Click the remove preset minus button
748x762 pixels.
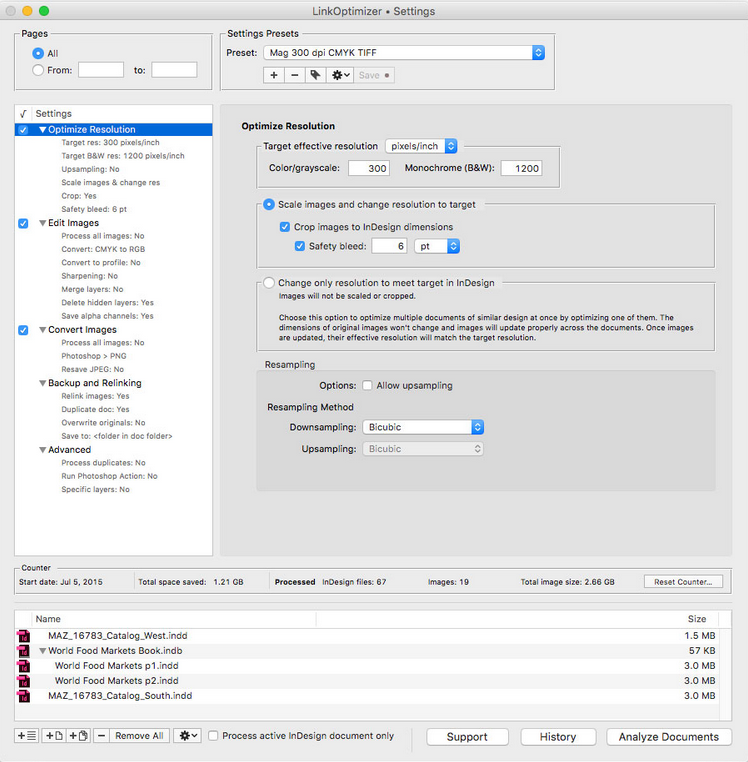pos(294,75)
